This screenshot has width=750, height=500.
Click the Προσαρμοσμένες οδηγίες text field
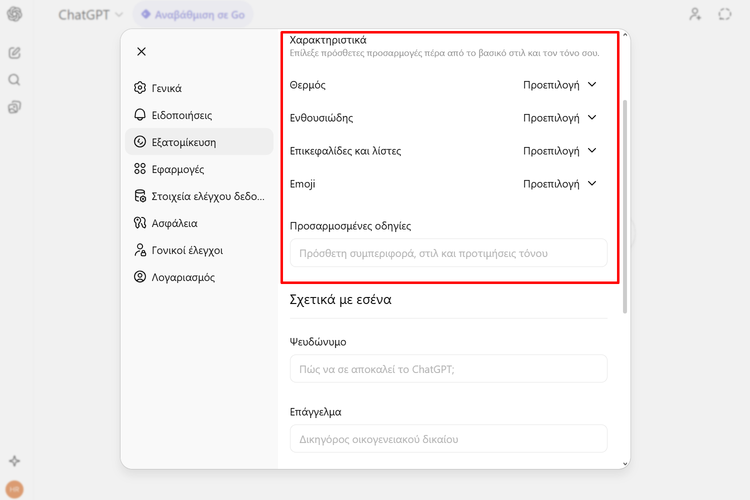click(448, 253)
